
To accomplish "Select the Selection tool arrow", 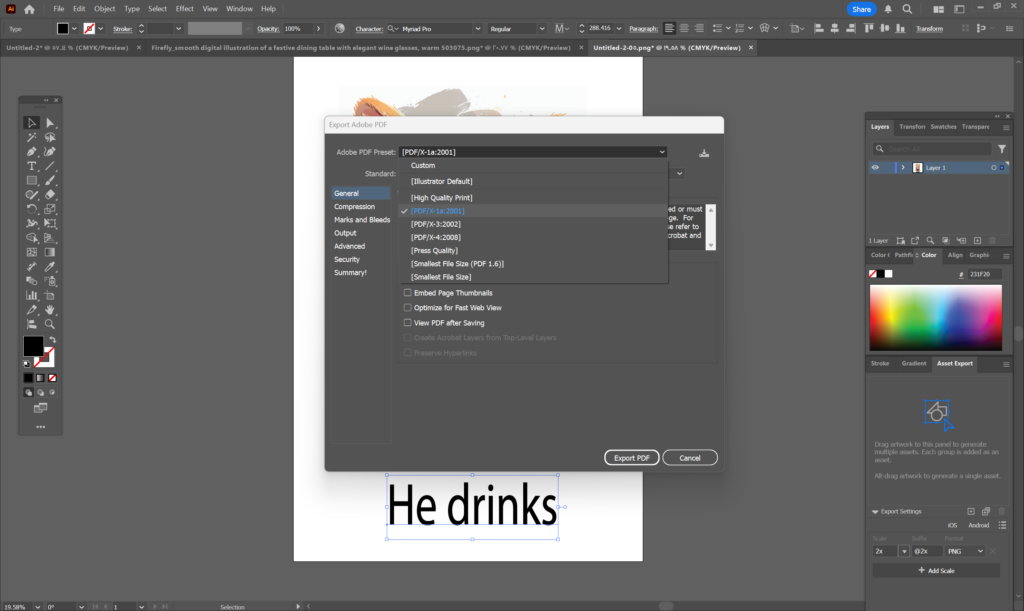I will coord(31,123).
